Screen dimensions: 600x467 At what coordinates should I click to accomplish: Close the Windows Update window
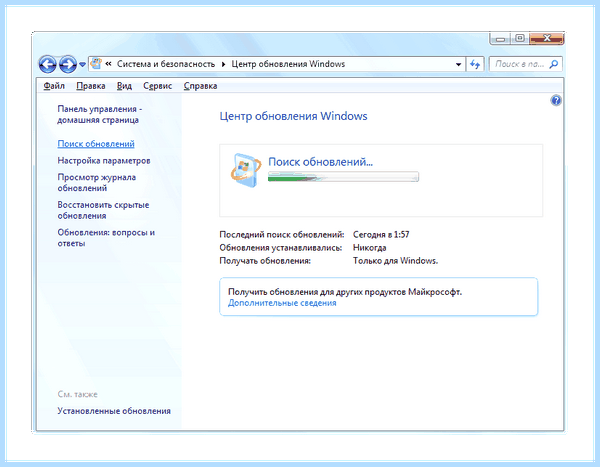coord(547,38)
